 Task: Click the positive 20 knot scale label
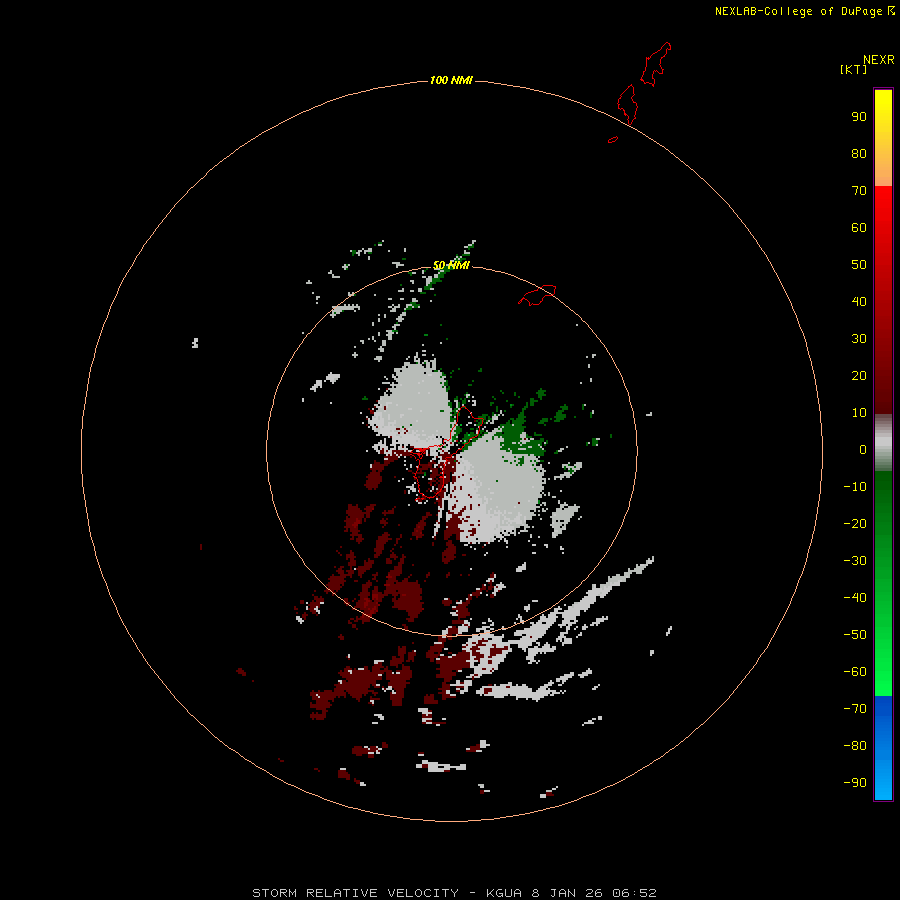859,375
